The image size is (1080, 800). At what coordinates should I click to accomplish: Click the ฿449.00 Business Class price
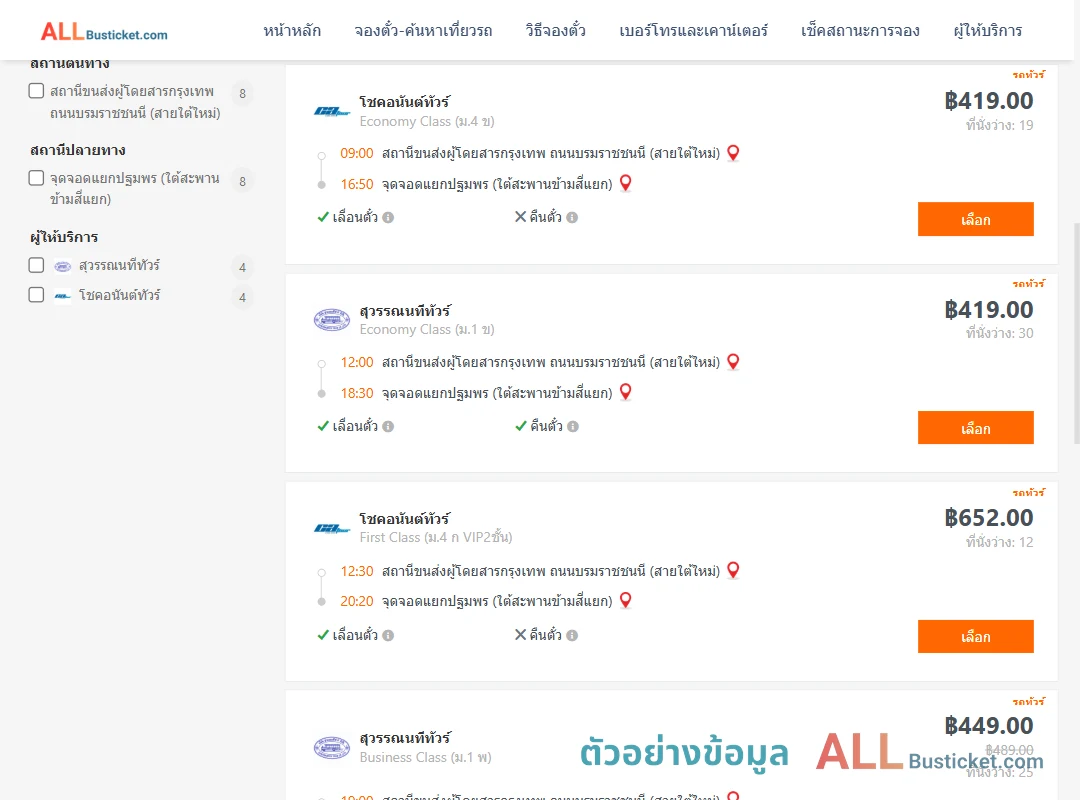click(988, 726)
